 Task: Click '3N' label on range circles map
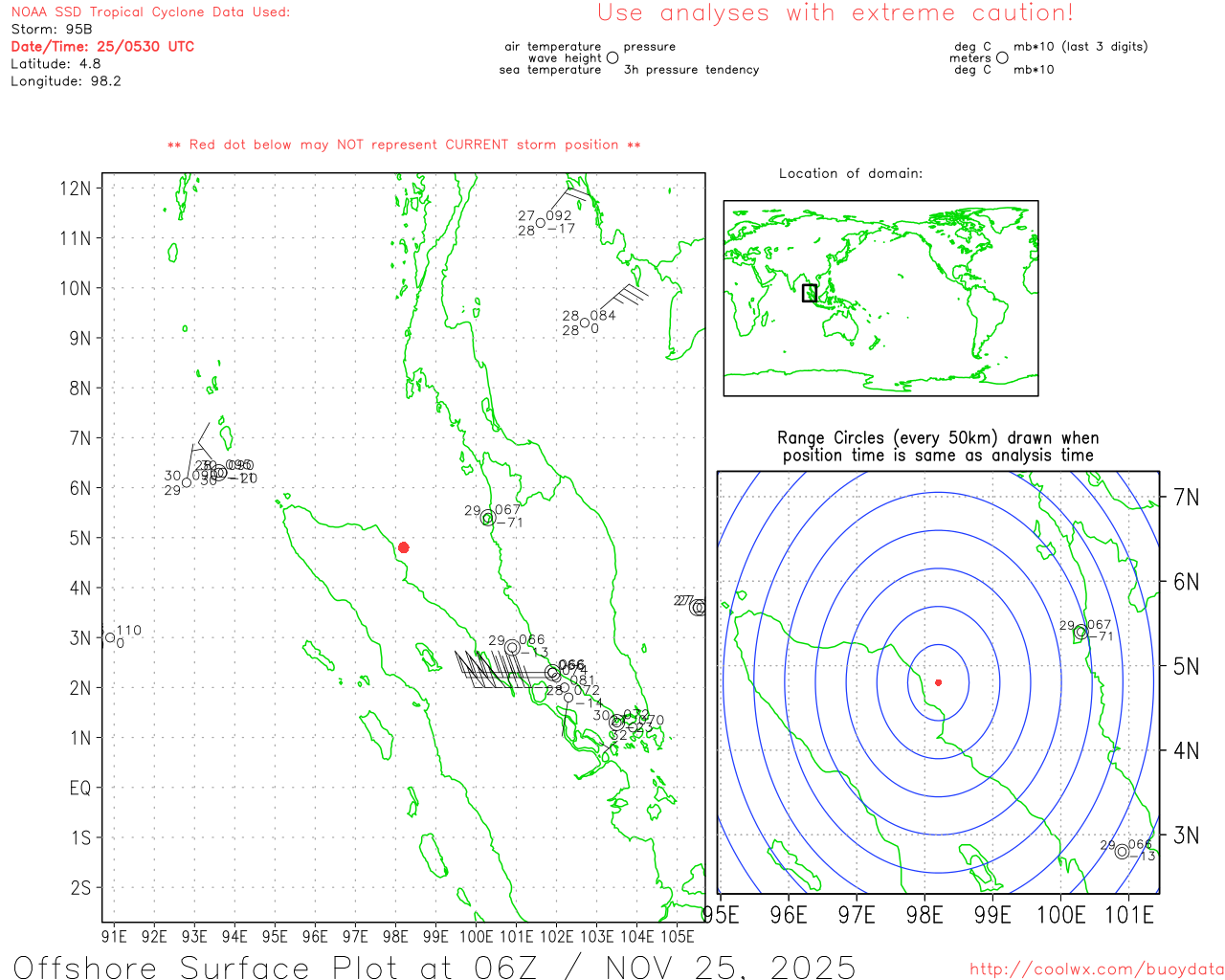(1186, 835)
